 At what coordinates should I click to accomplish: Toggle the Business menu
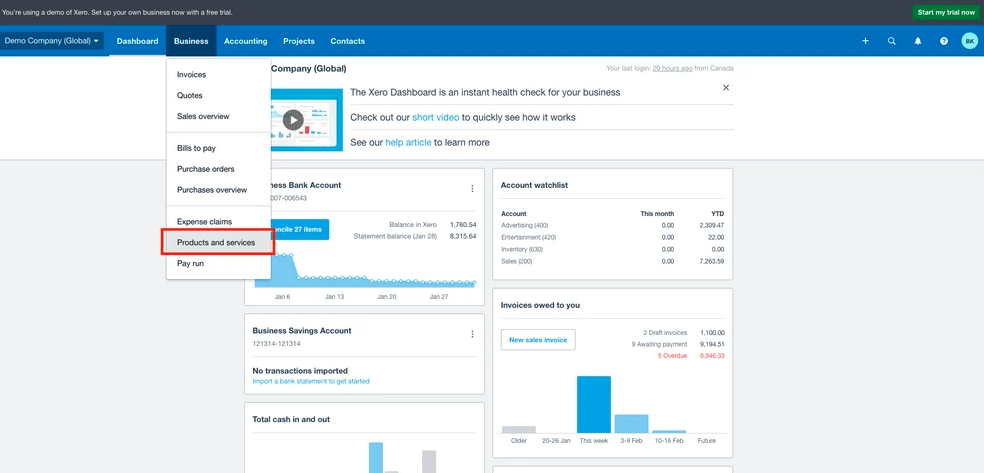tap(191, 41)
